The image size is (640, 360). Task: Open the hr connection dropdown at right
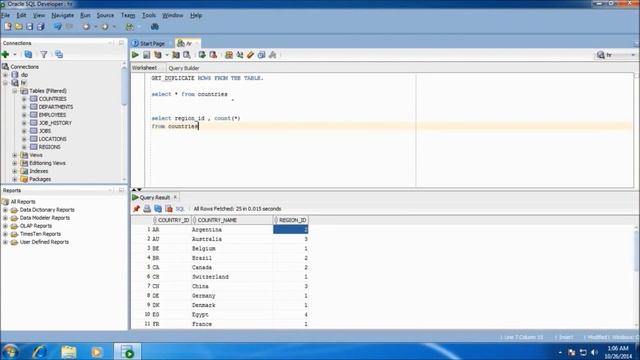[x=633, y=55]
